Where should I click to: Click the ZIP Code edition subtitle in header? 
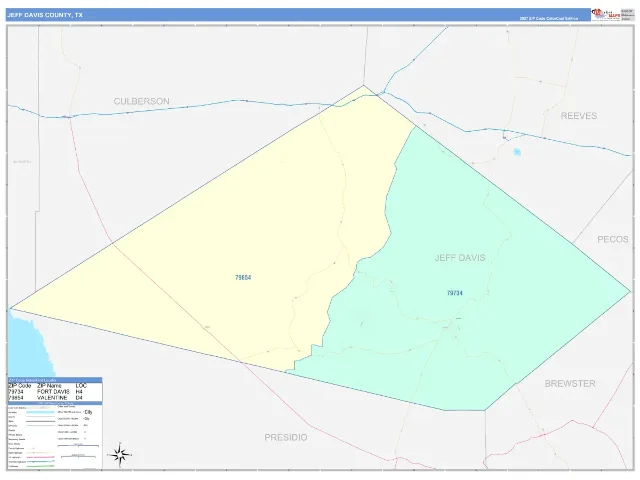549,18
